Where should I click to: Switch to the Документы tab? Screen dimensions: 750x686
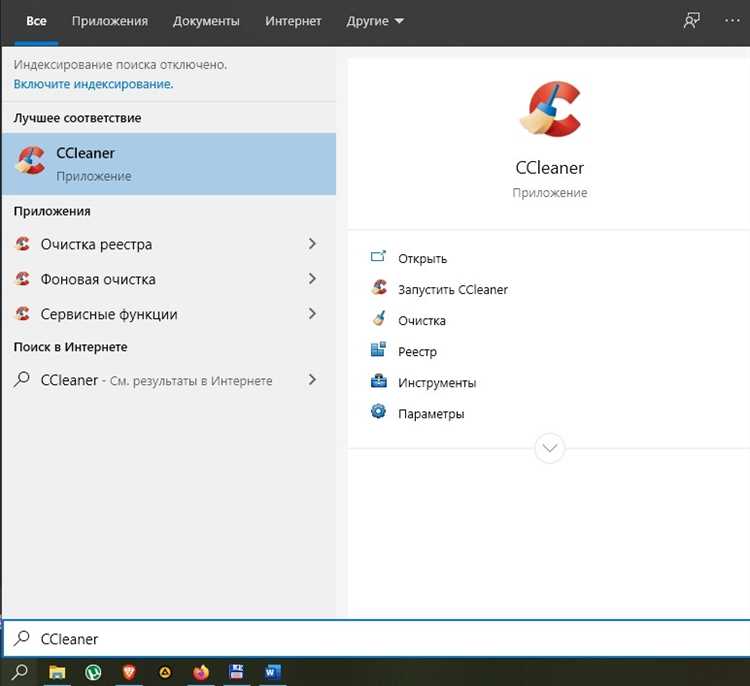click(206, 21)
